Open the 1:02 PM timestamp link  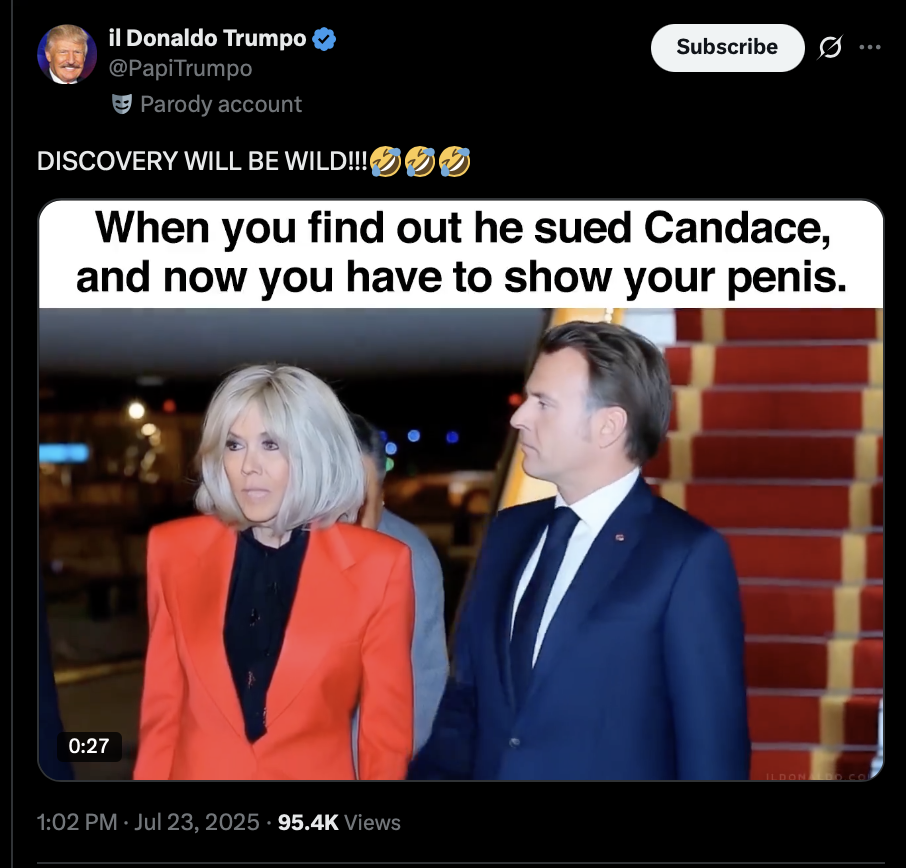[x=77, y=822]
